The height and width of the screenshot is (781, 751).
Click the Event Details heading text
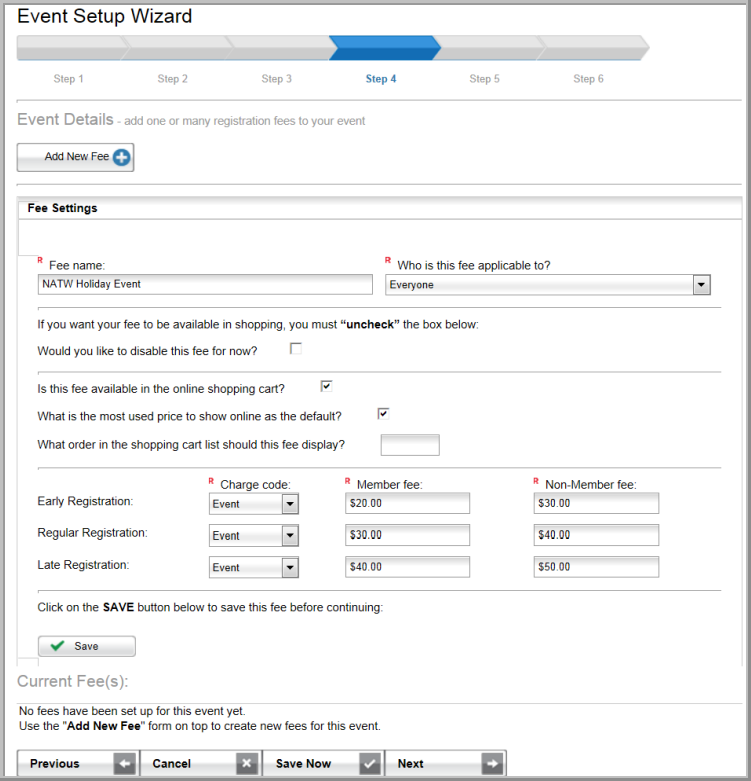(x=65, y=120)
